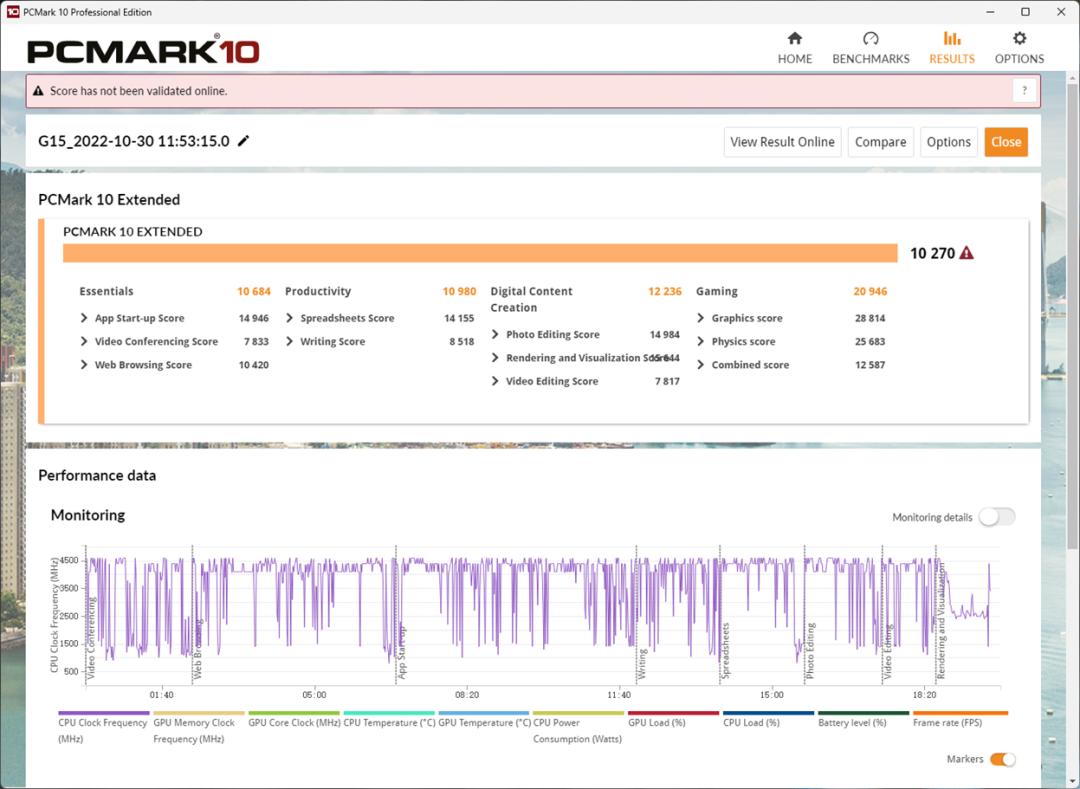Viewport: 1080px width, 789px height.
Task: Enable the Monitoring details toggle
Action: click(996, 517)
